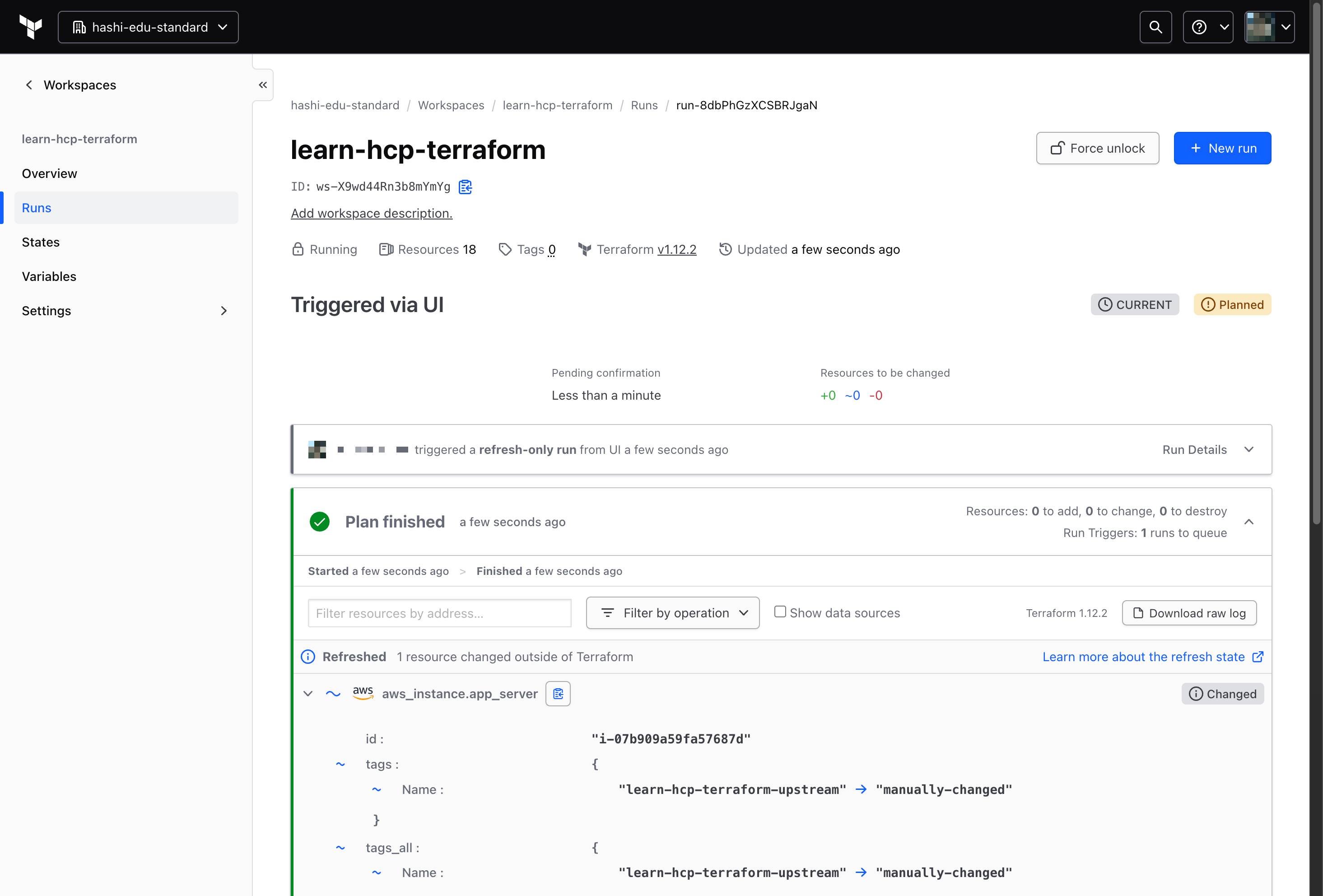1323x896 pixels.
Task: Open the hashi-edu-standard organization dropdown
Action: (x=148, y=27)
